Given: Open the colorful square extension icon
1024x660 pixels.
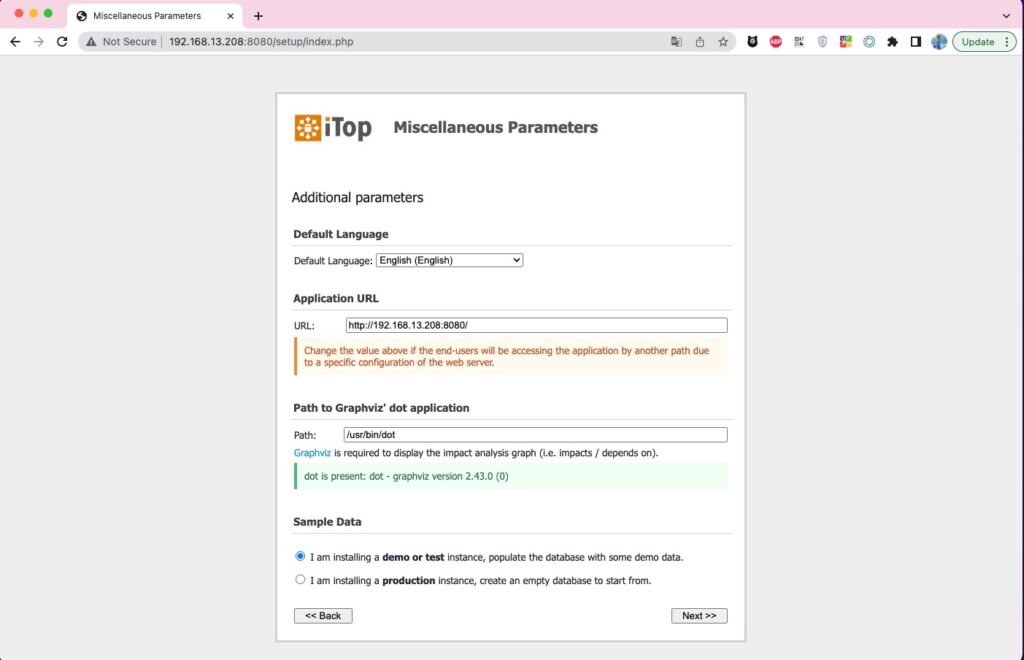Looking at the screenshot, I should (x=846, y=42).
